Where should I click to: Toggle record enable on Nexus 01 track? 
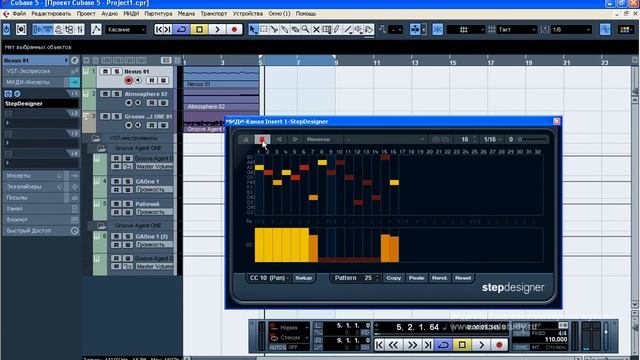tap(129, 80)
